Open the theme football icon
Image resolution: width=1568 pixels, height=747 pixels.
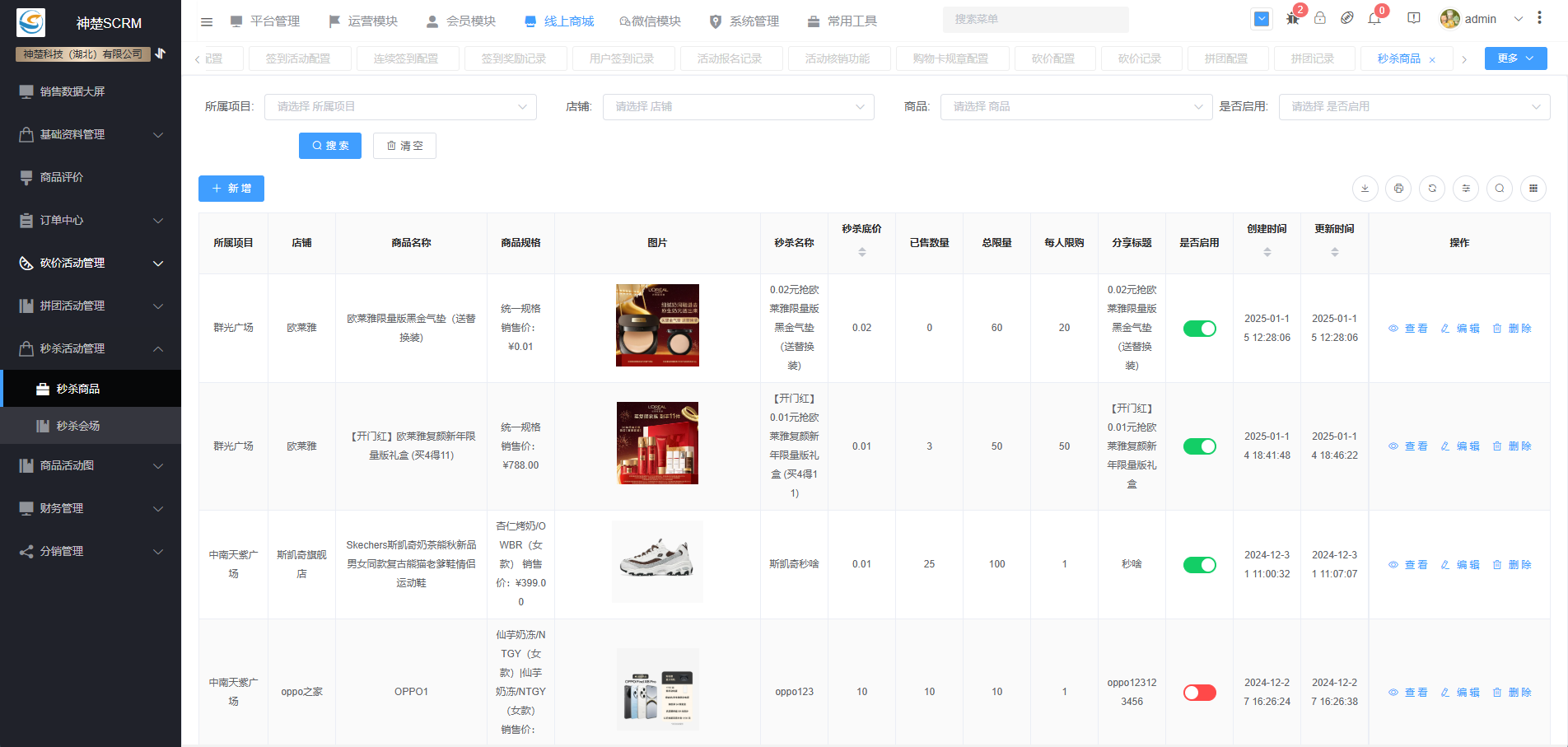tap(1347, 18)
